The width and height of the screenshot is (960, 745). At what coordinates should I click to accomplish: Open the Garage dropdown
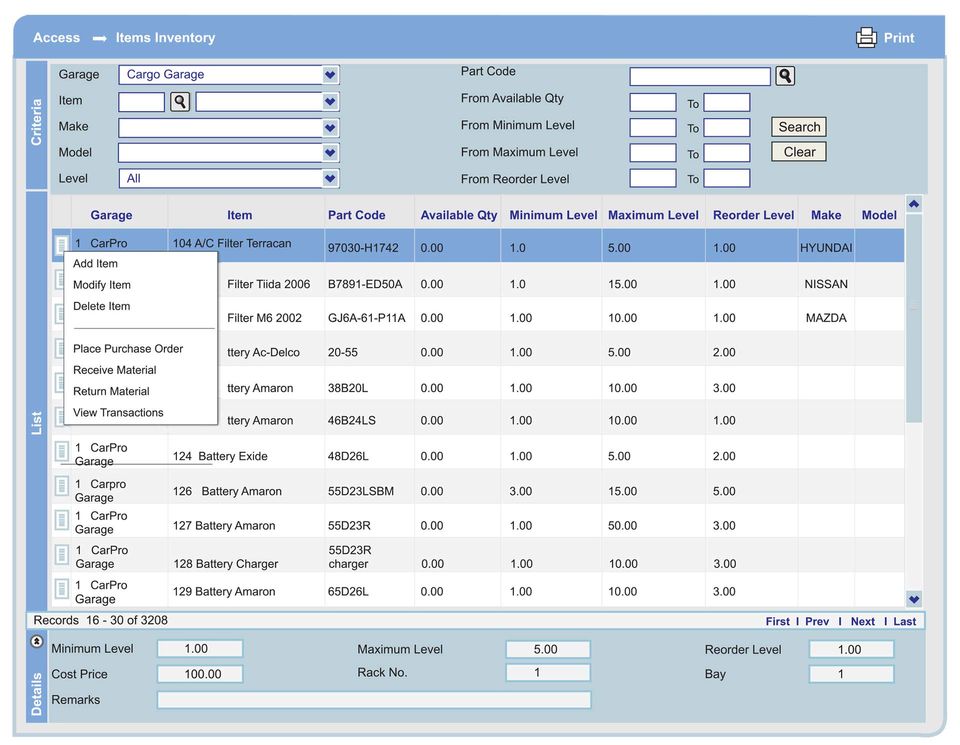point(330,75)
